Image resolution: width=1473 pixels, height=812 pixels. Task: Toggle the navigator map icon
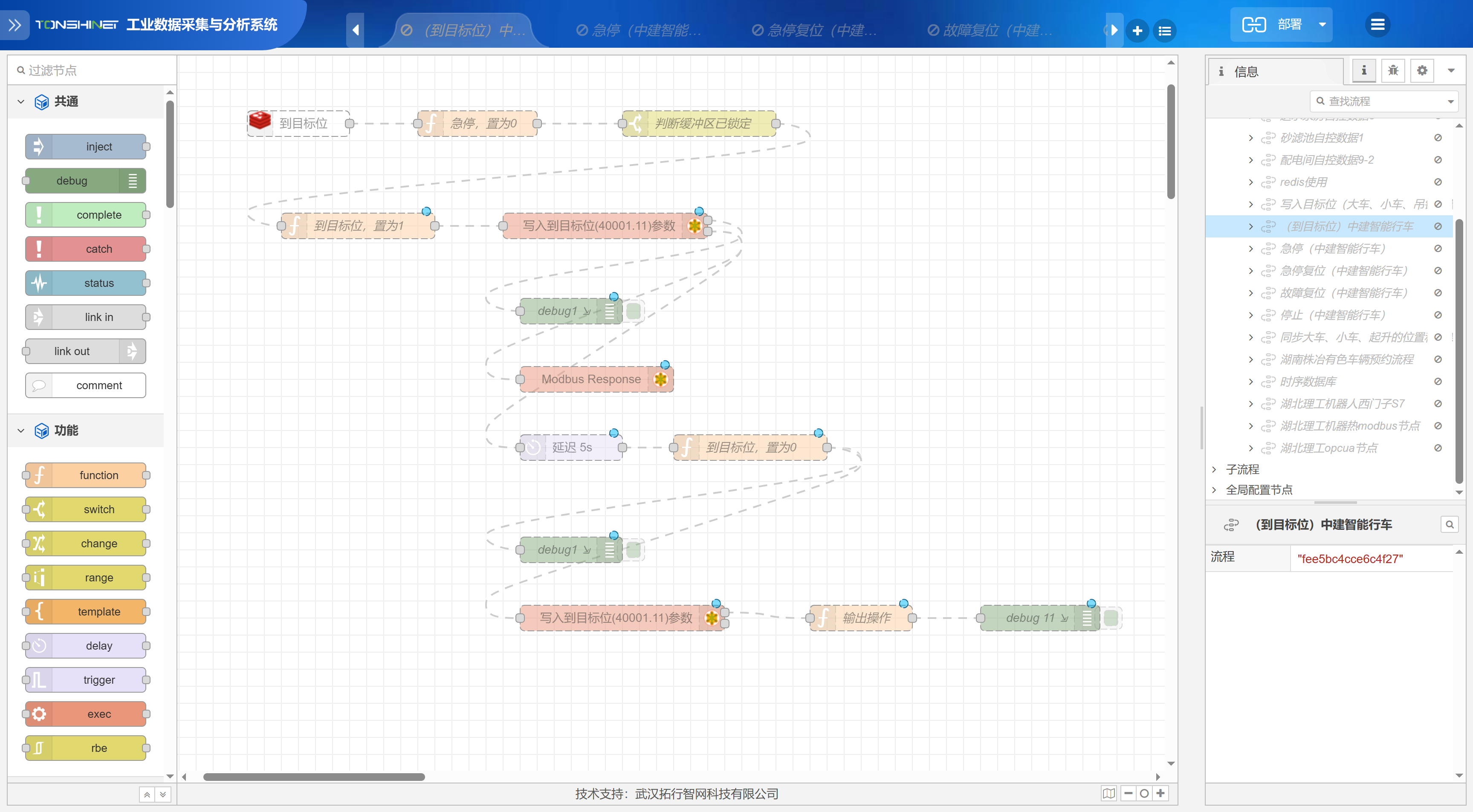[1109, 793]
